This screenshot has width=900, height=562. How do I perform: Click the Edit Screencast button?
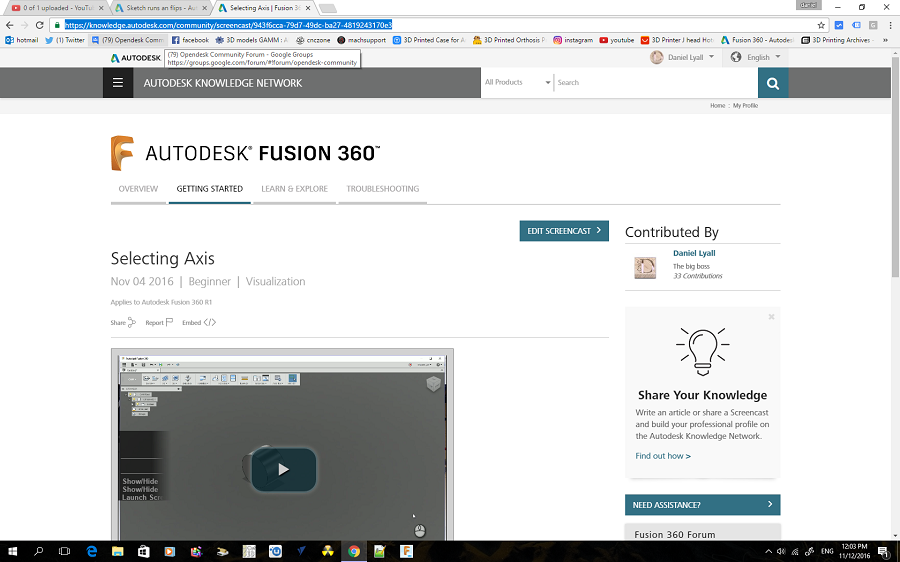point(564,231)
